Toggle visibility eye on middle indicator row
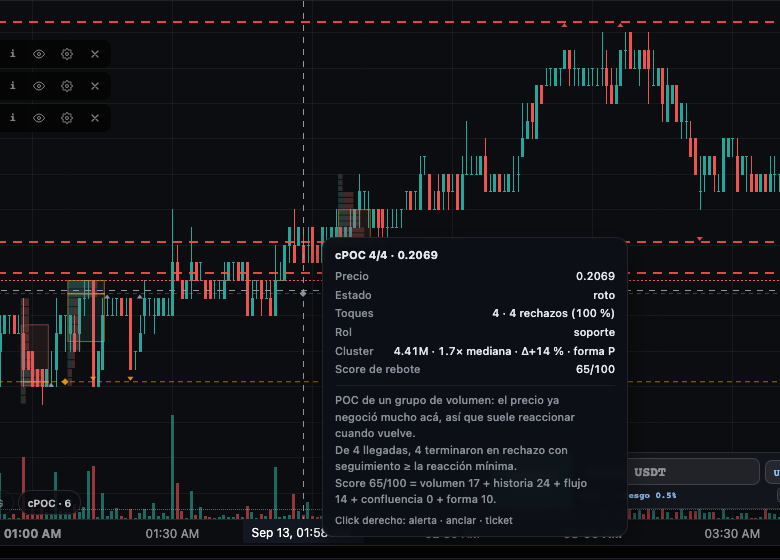The width and height of the screenshot is (780, 560). 39,86
